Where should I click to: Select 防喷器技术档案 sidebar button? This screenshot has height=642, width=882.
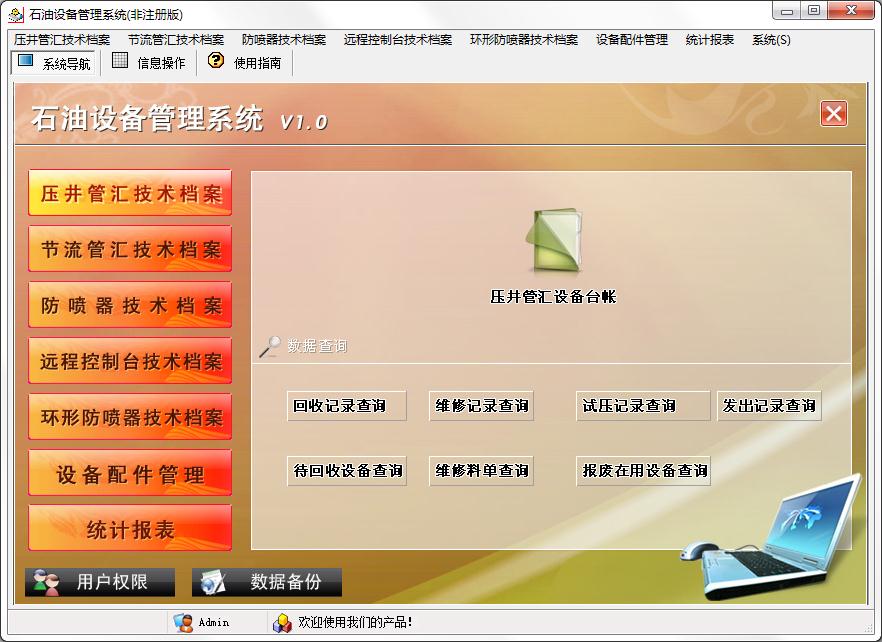(x=130, y=305)
